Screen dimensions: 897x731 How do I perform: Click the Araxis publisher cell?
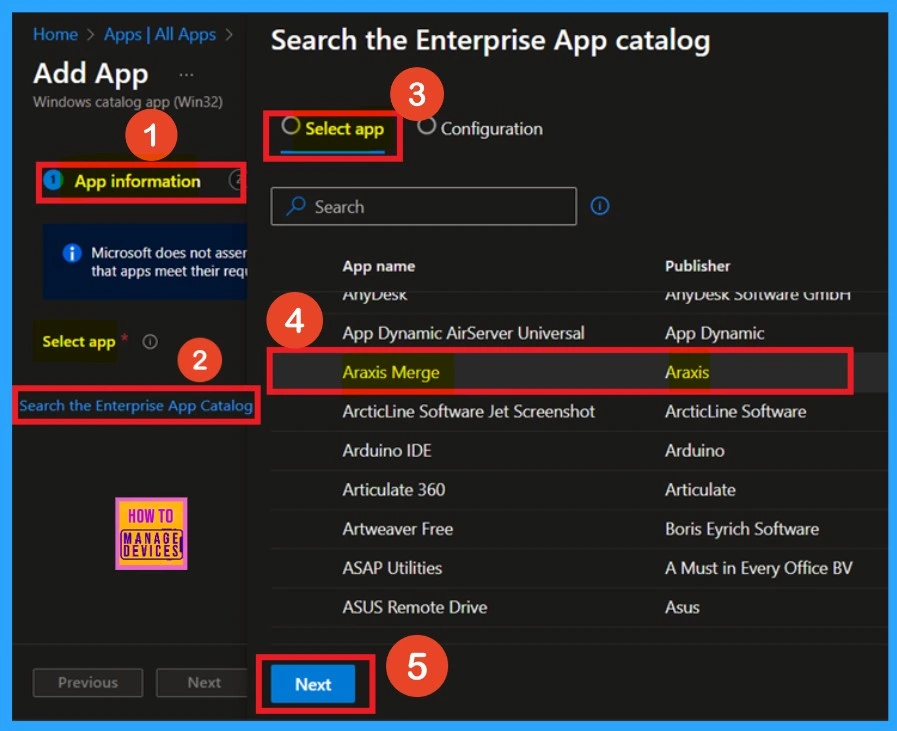tap(686, 372)
